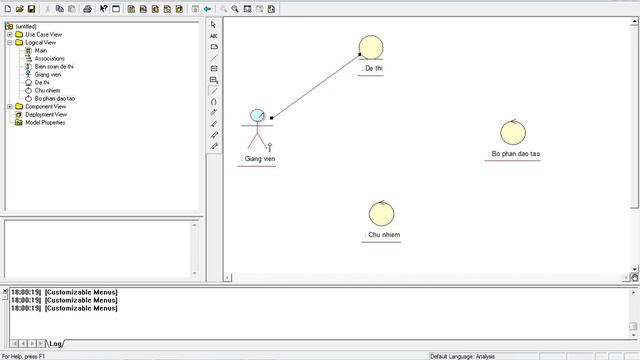Click the Zoom Out magnifier icon
The image size is (640, 360).
coord(235,9)
